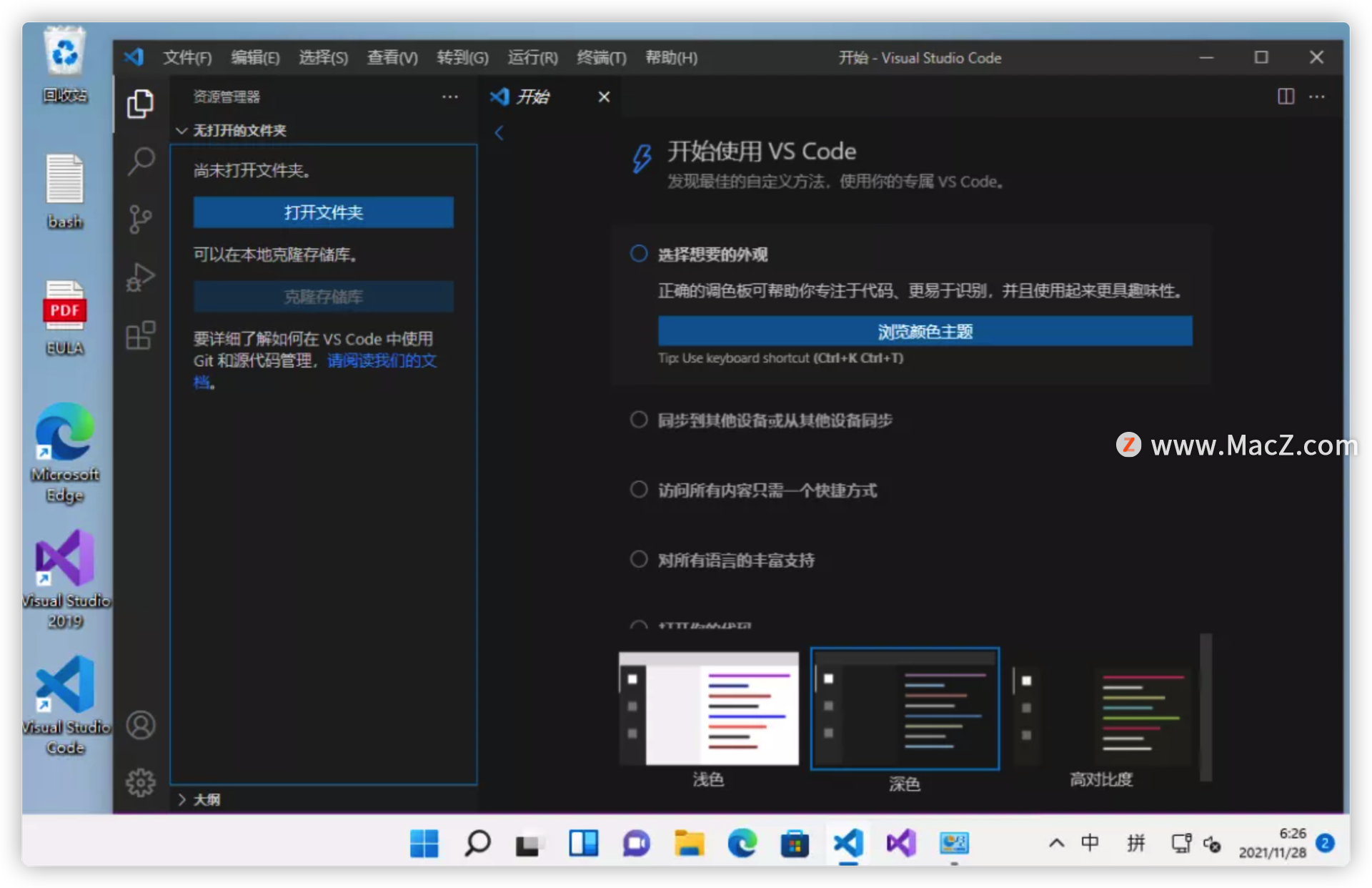Open the 编辑(E) menu

(255, 57)
